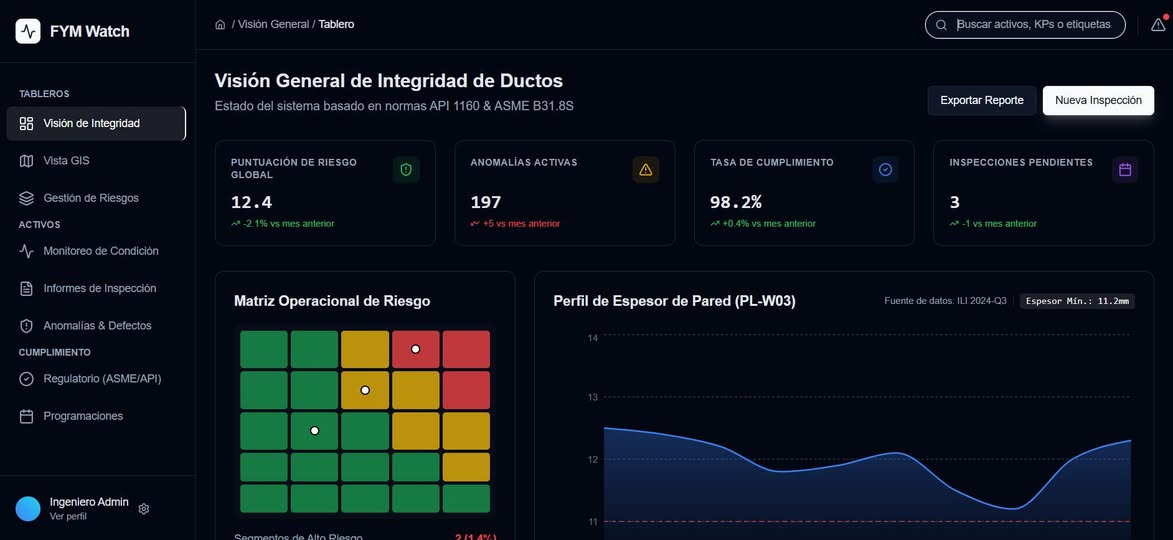
Task: Go to Gestión de Riesgos
Action: coord(91,198)
